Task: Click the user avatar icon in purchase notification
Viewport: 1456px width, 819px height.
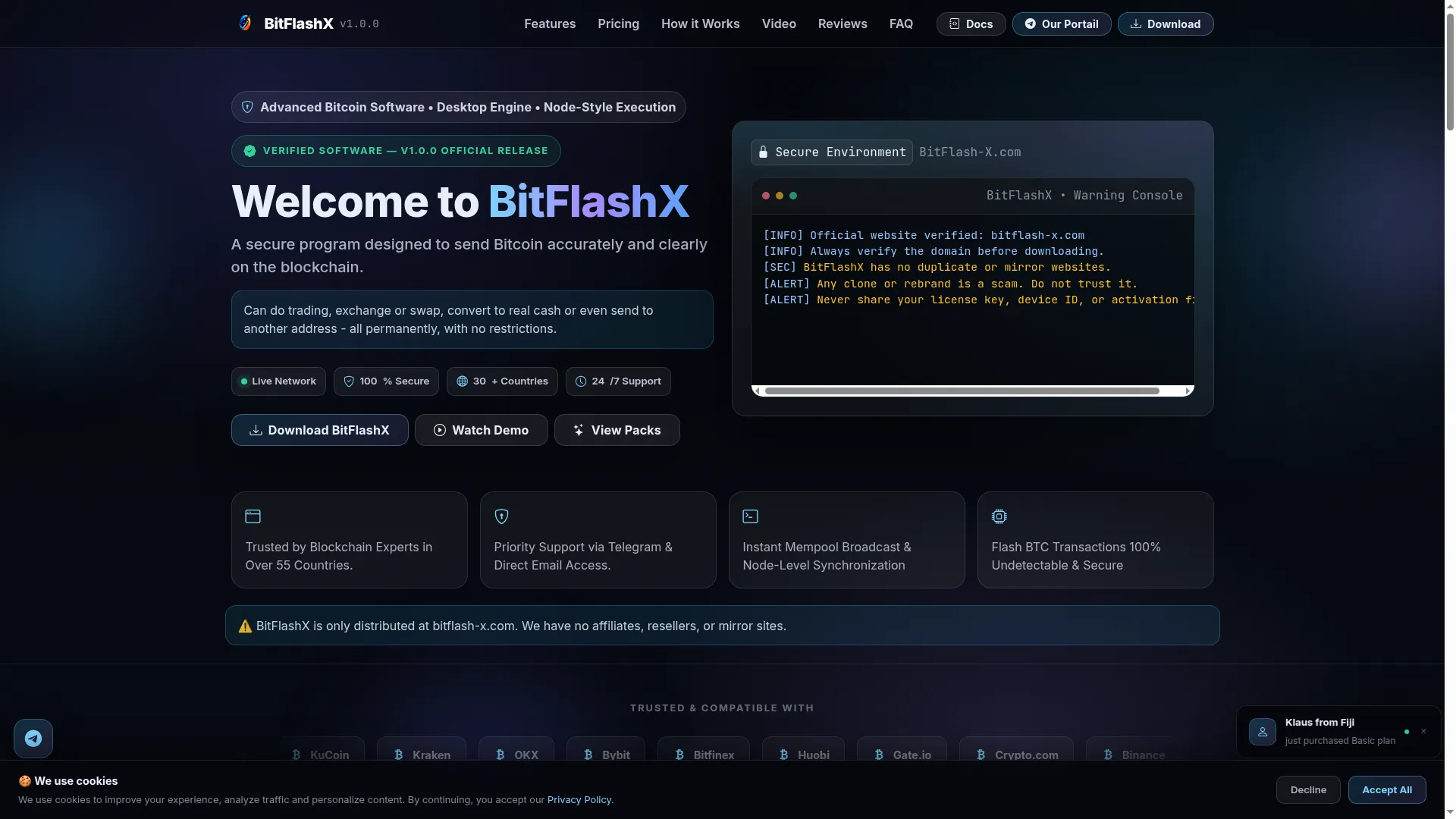Action: (x=1263, y=732)
